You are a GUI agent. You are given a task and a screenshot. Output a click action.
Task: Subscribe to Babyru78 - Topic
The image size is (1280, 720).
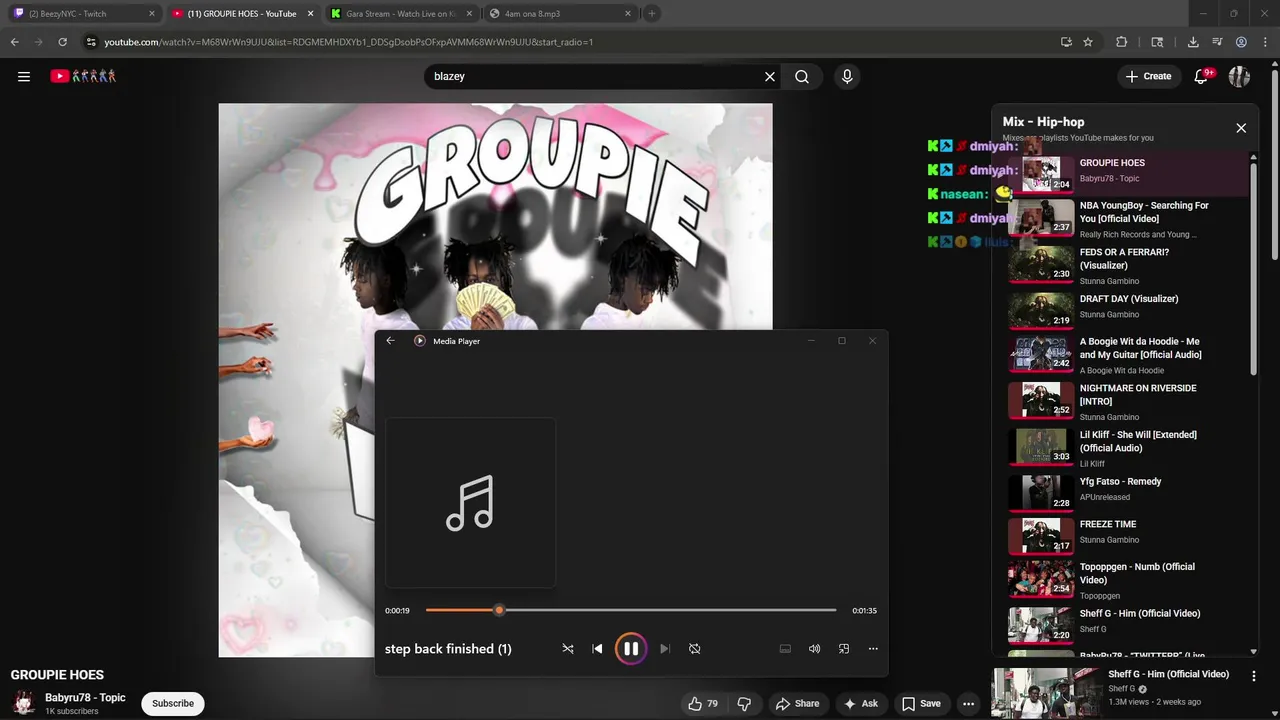tap(173, 703)
